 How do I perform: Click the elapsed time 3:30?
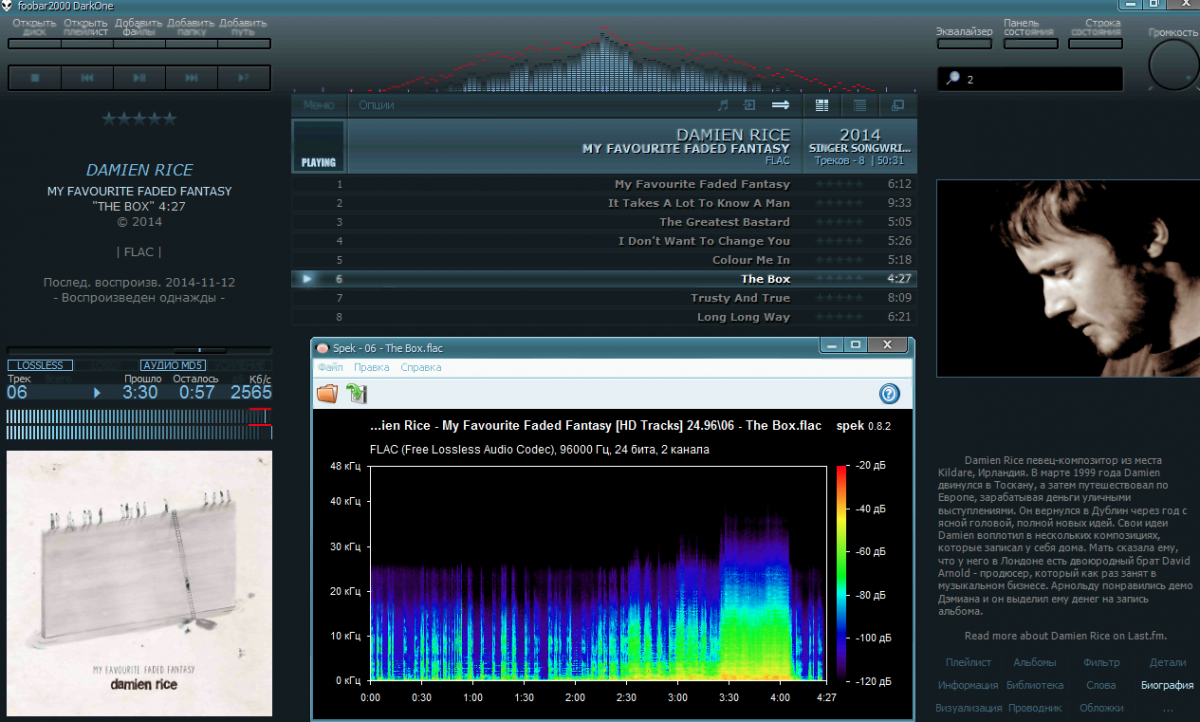(x=140, y=392)
